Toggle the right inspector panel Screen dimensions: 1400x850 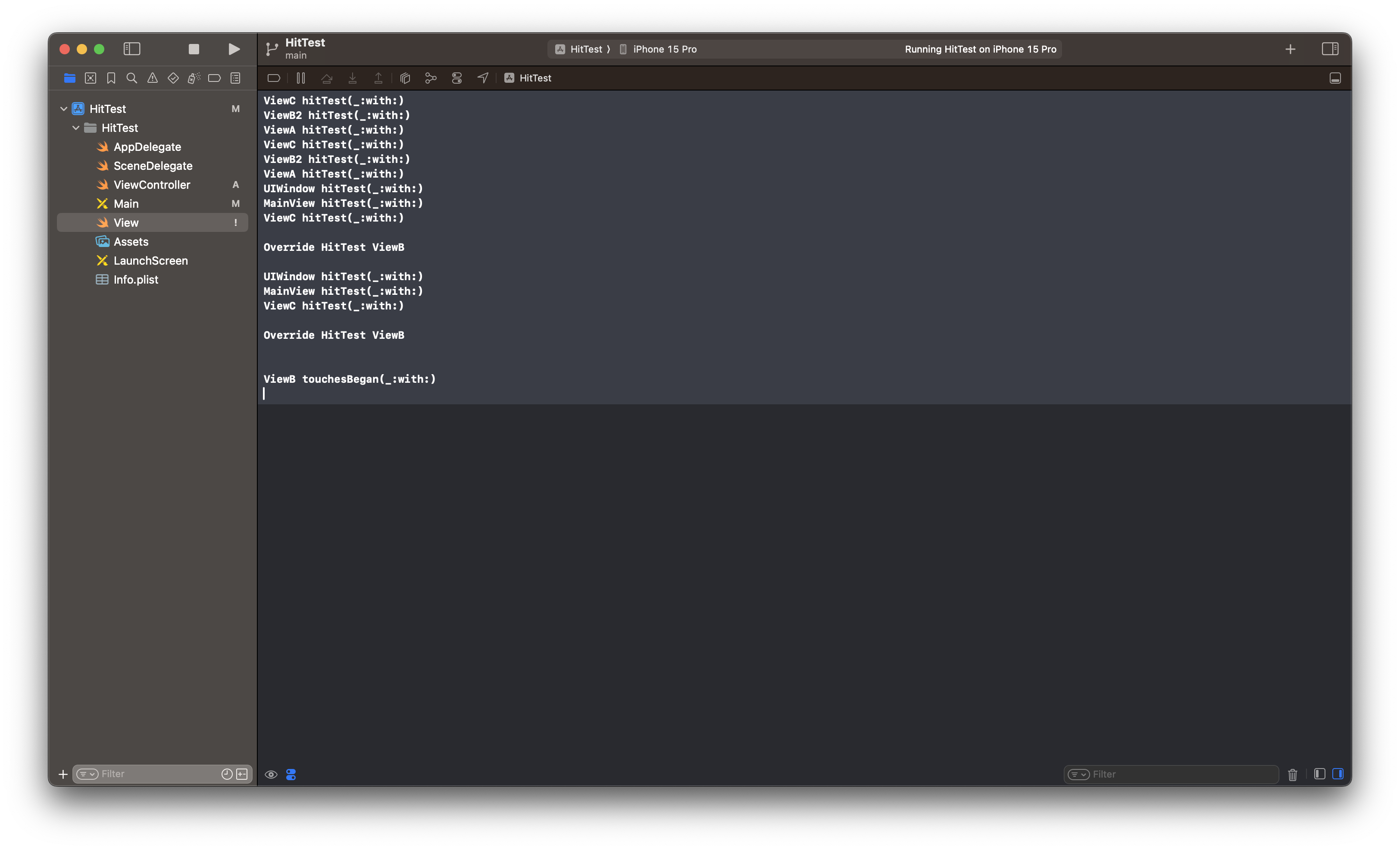click(1330, 50)
